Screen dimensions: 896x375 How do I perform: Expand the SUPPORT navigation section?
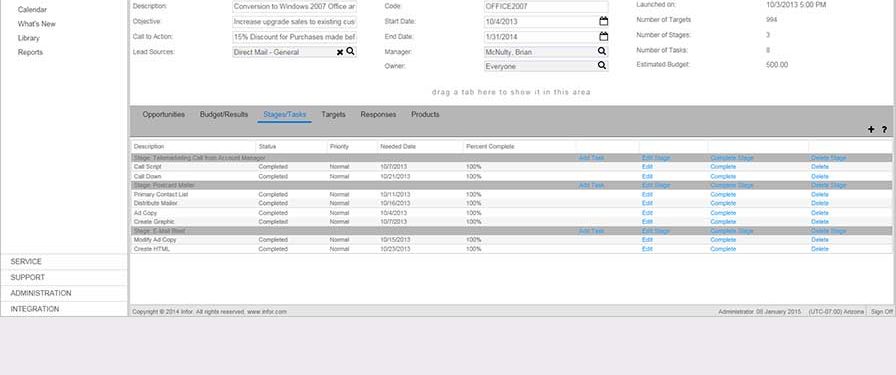[x=64, y=277]
